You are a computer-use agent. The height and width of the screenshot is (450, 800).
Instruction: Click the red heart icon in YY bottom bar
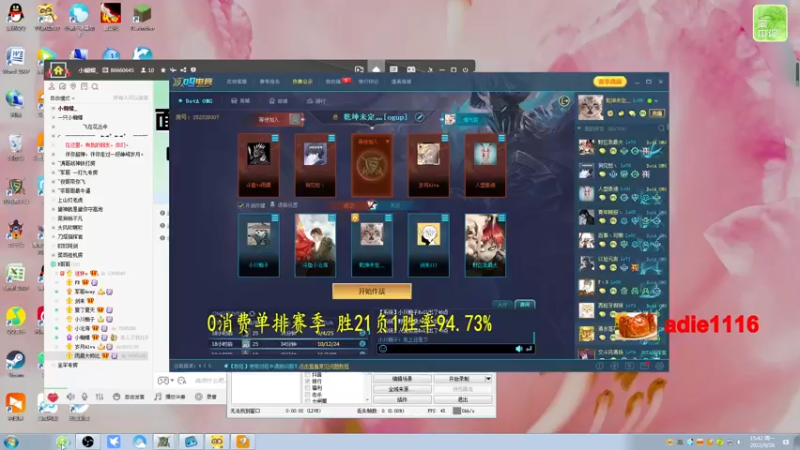(x=53, y=396)
